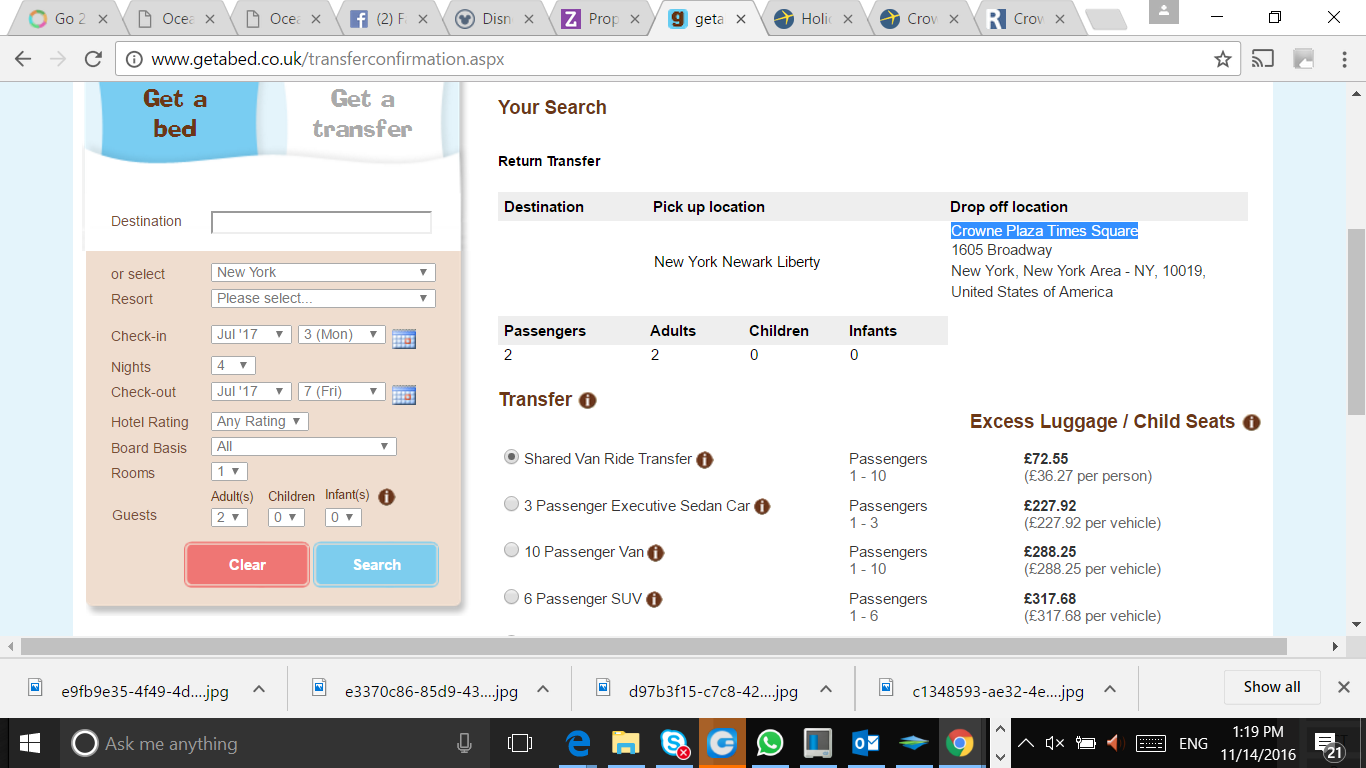Screen dimensions: 1366x768
Task: Open Task View from the taskbar
Action: pyautogui.click(x=520, y=743)
